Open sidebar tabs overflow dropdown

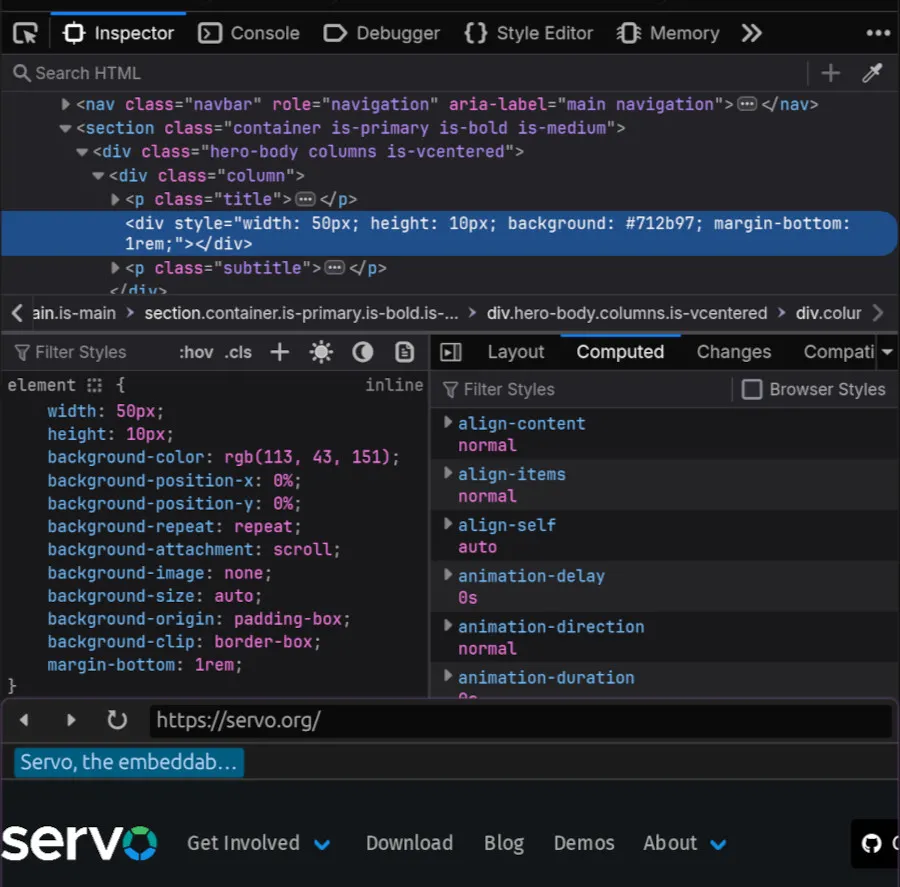(887, 352)
